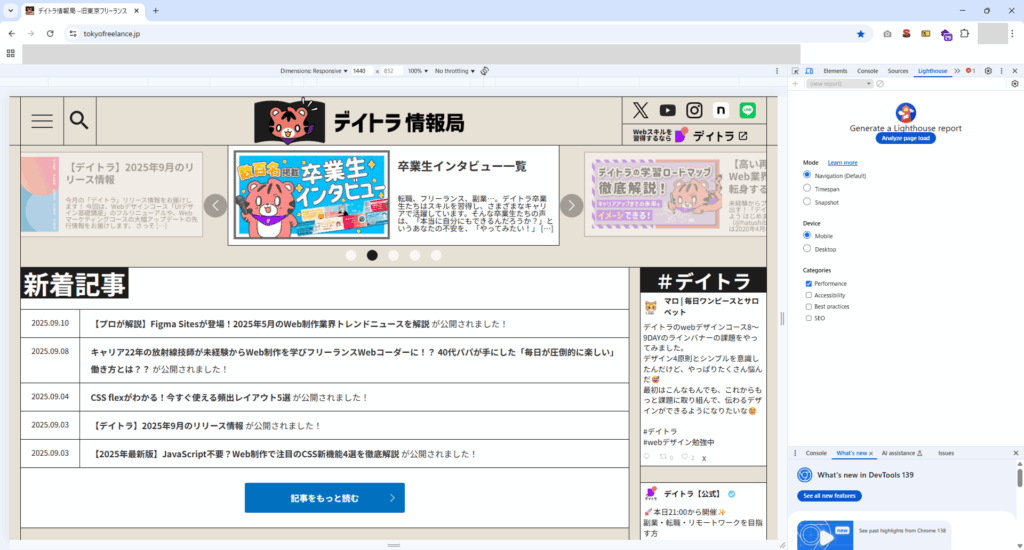Select the Timespan mode radio button

(x=808, y=188)
